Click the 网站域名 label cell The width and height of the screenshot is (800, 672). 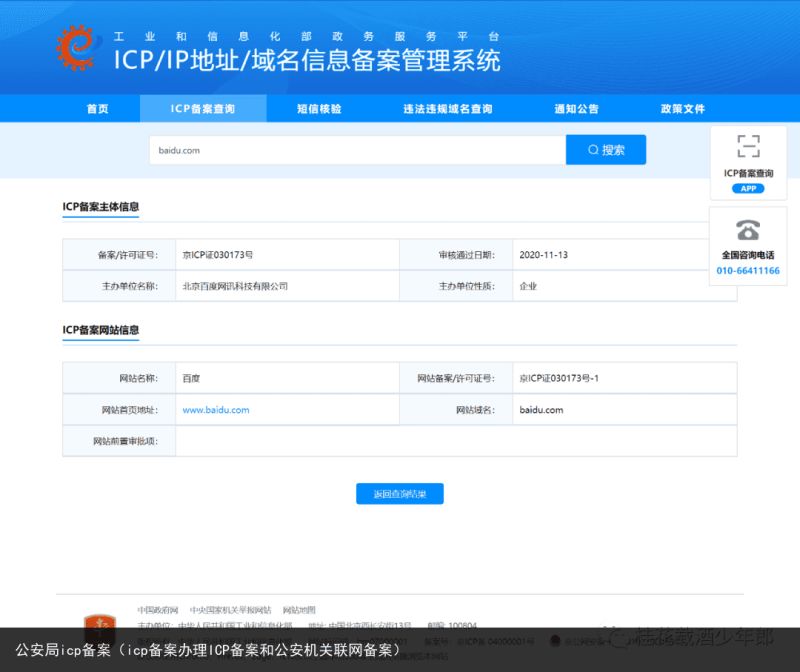point(456,410)
